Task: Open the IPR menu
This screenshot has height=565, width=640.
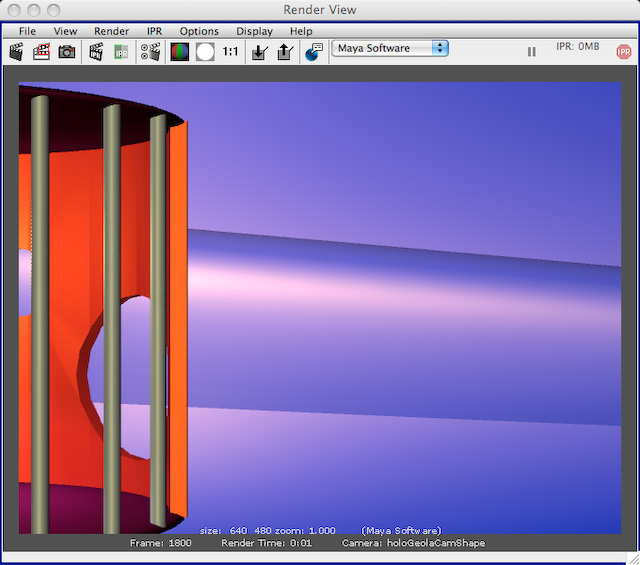Action: (x=154, y=31)
